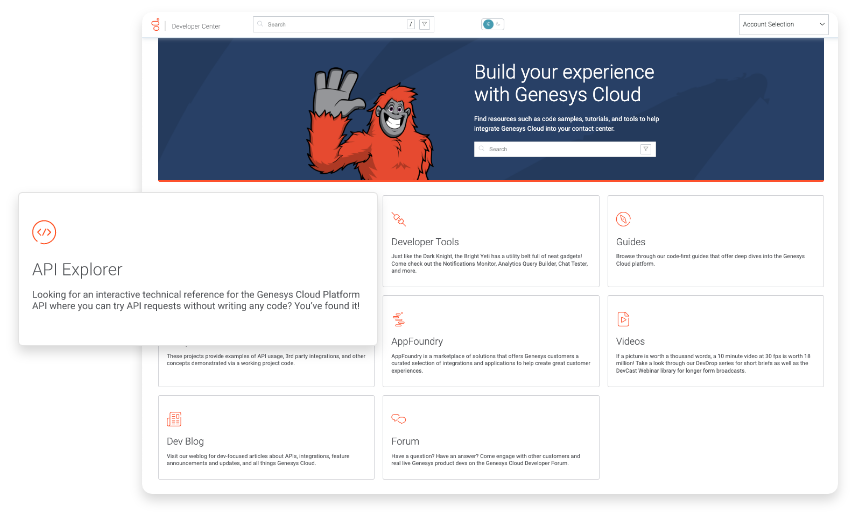
Task: Click into the hero banner search field
Action: [x=564, y=149]
